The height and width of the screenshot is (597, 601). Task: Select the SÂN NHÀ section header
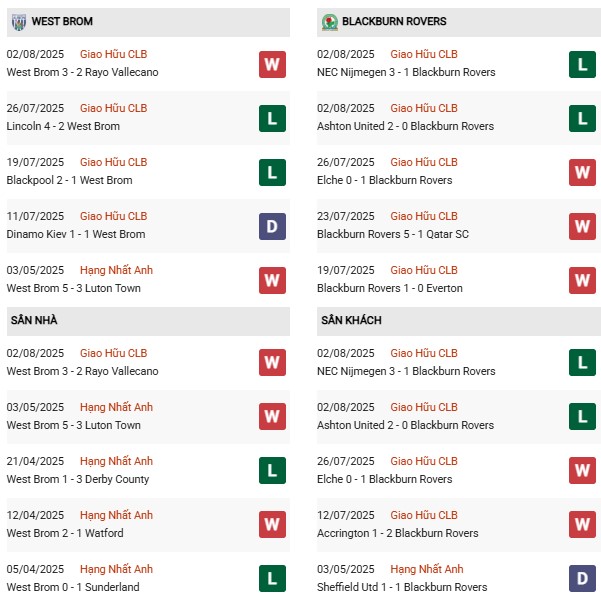point(35,320)
